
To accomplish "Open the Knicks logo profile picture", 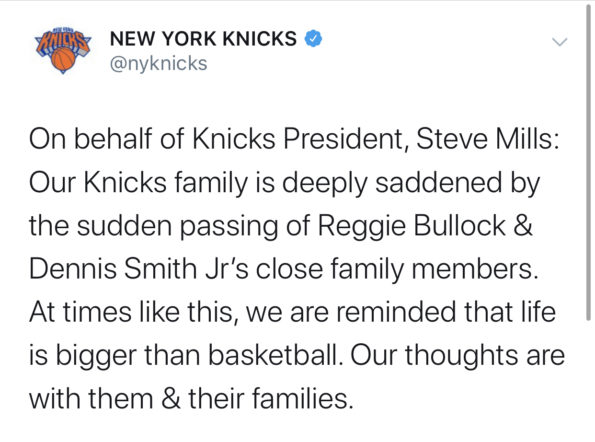I will point(63,50).
